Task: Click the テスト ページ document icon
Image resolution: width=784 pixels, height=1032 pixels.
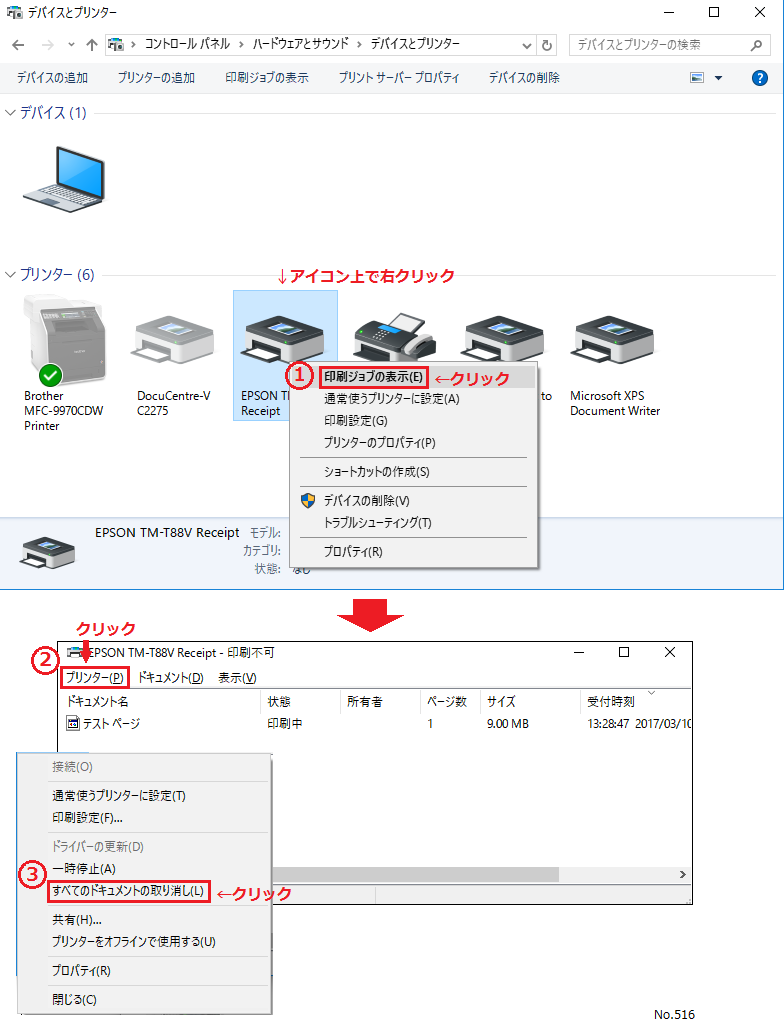Action: 73,723
